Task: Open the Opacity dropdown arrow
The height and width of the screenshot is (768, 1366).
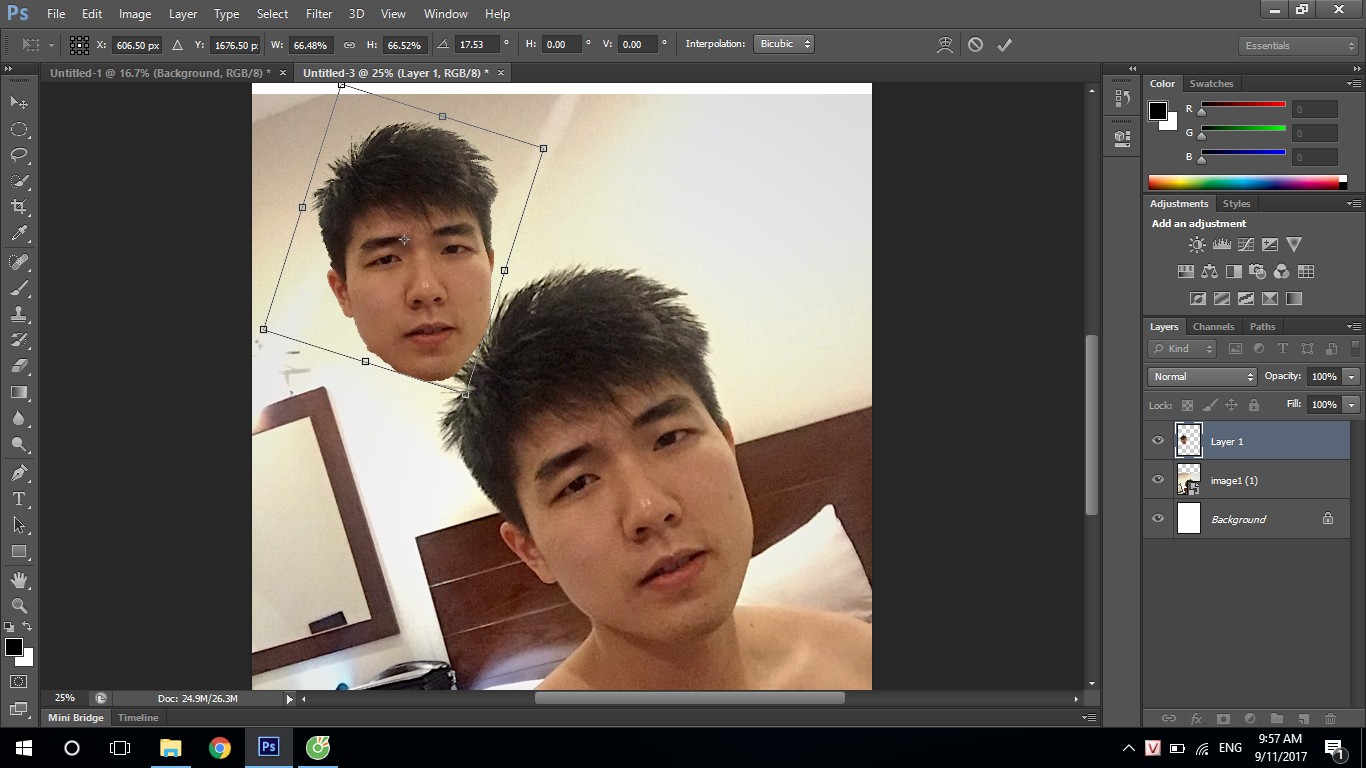Action: 1352,377
